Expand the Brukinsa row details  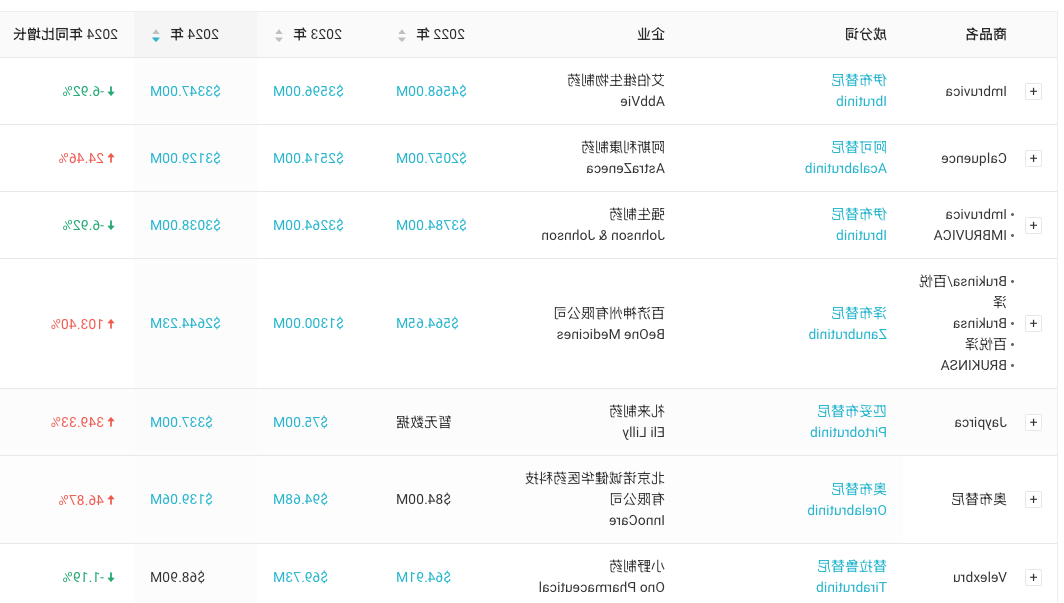pyautogui.click(x=1033, y=324)
